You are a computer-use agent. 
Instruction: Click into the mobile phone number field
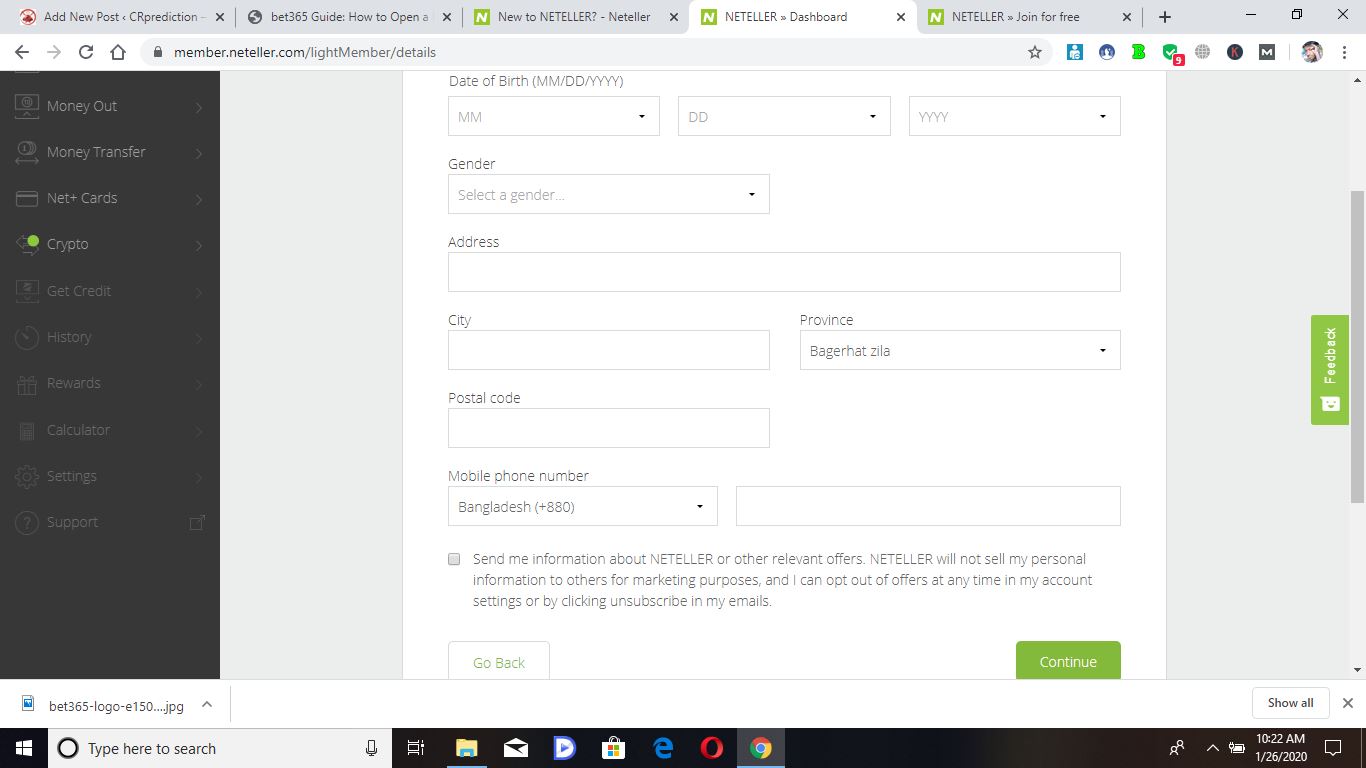click(928, 506)
